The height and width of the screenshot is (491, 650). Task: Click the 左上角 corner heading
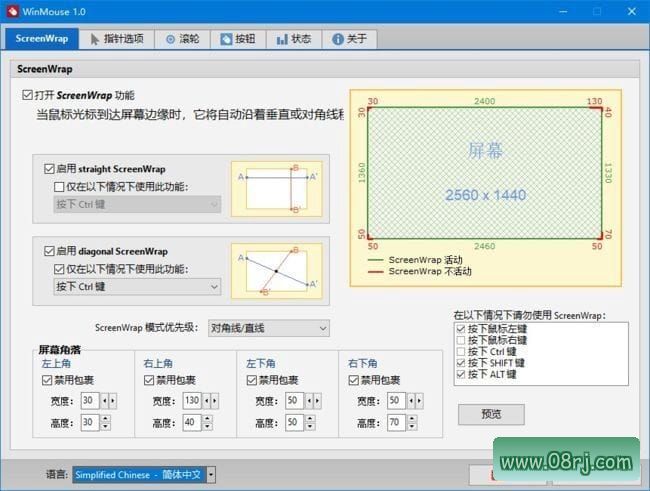(56, 364)
